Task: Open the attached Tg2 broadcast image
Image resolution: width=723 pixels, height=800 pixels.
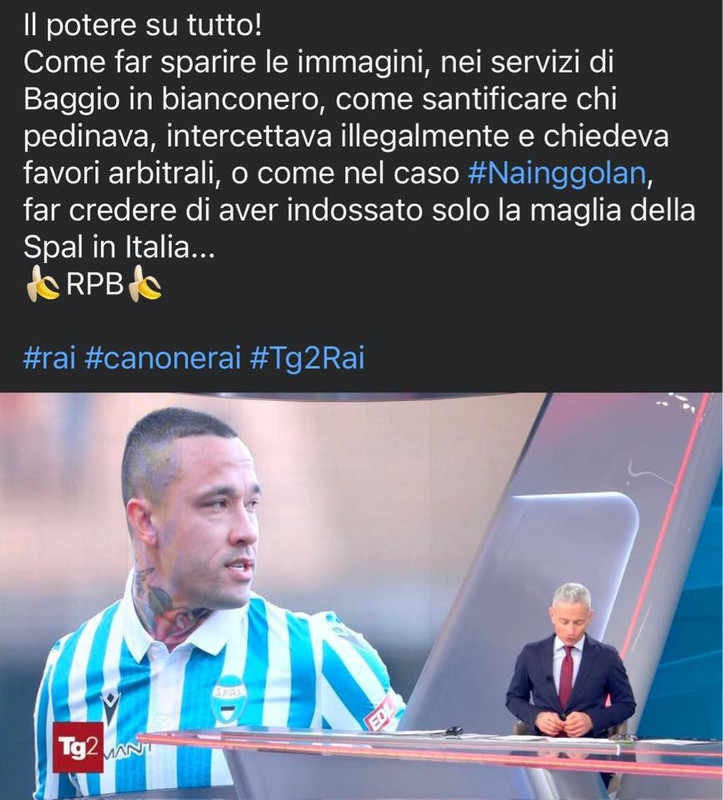Action: tap(361, 596)
